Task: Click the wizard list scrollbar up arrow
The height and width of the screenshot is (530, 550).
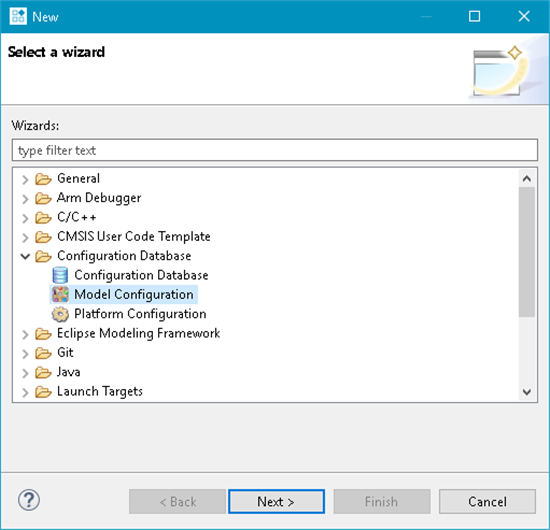Action: [526, 179]
